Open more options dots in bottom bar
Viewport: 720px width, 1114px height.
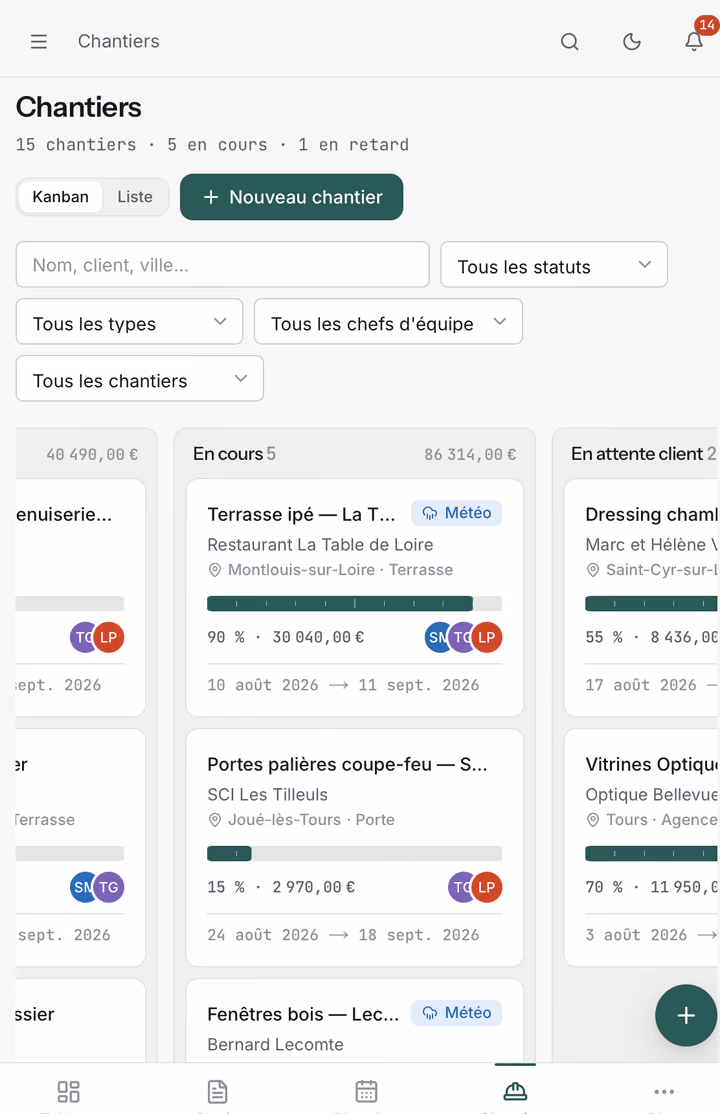point(664,1091)
